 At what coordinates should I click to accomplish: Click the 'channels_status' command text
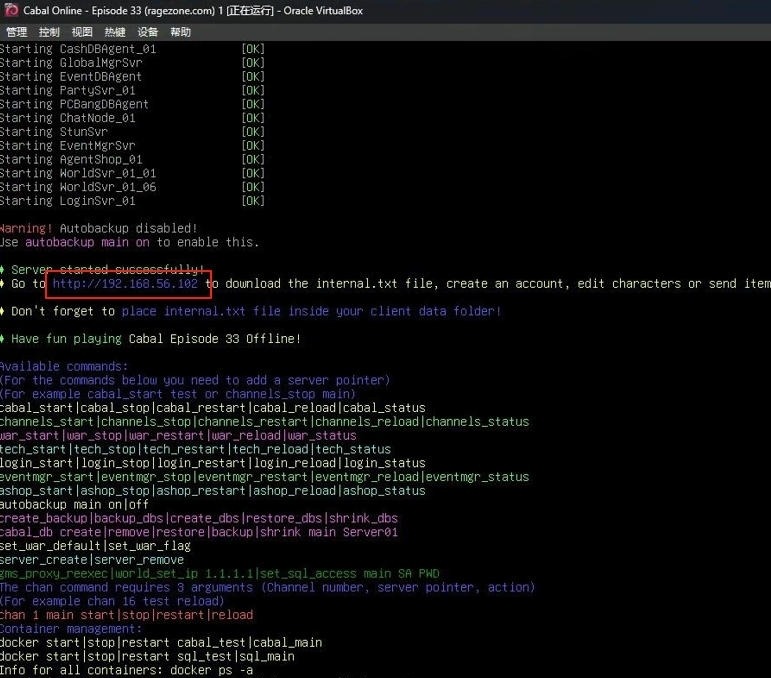[x=477, y=421]
